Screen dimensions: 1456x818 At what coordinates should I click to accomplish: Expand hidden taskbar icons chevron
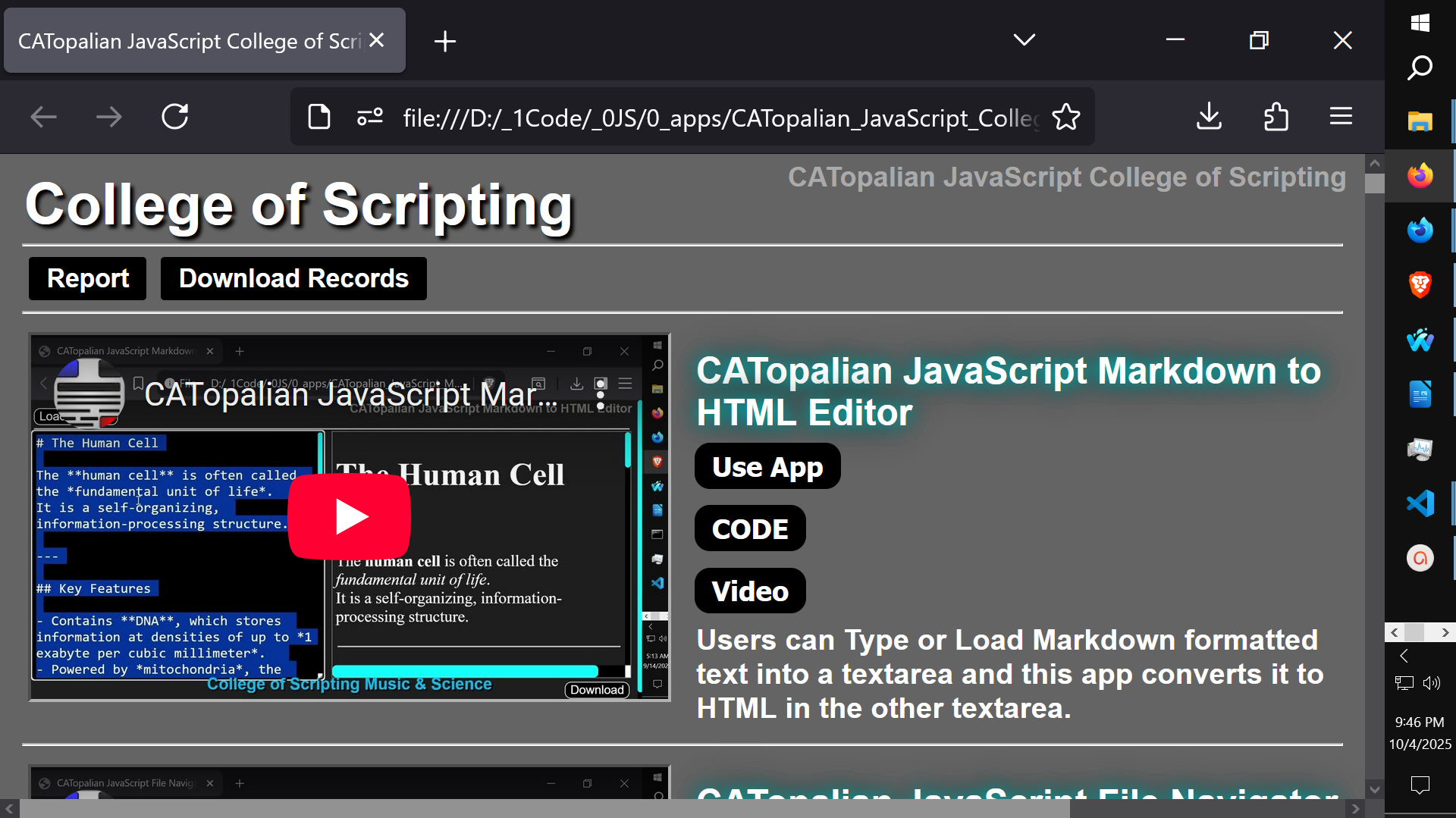[1404, 656]
